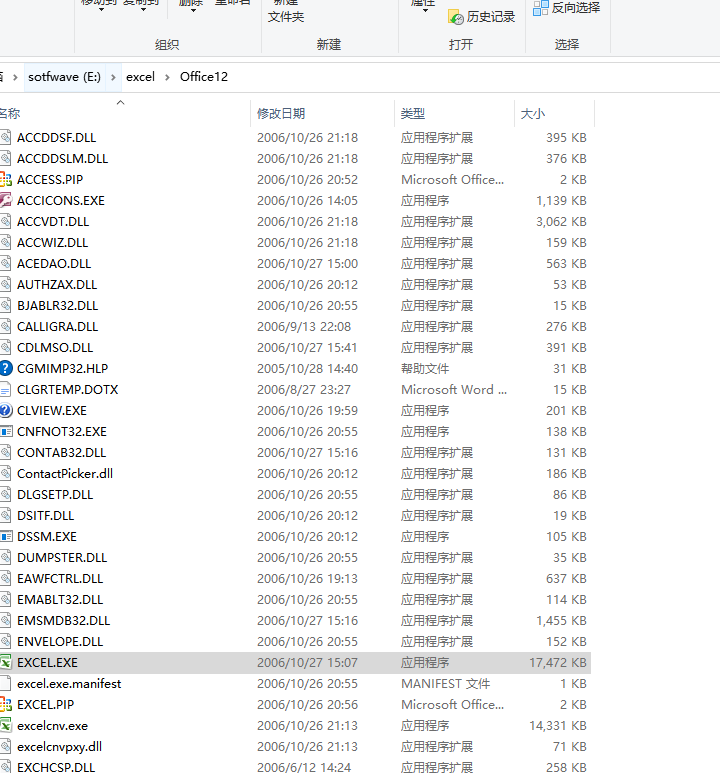Select DSITF.DLL file name
720x773 pixels.
tap(46, 516)
